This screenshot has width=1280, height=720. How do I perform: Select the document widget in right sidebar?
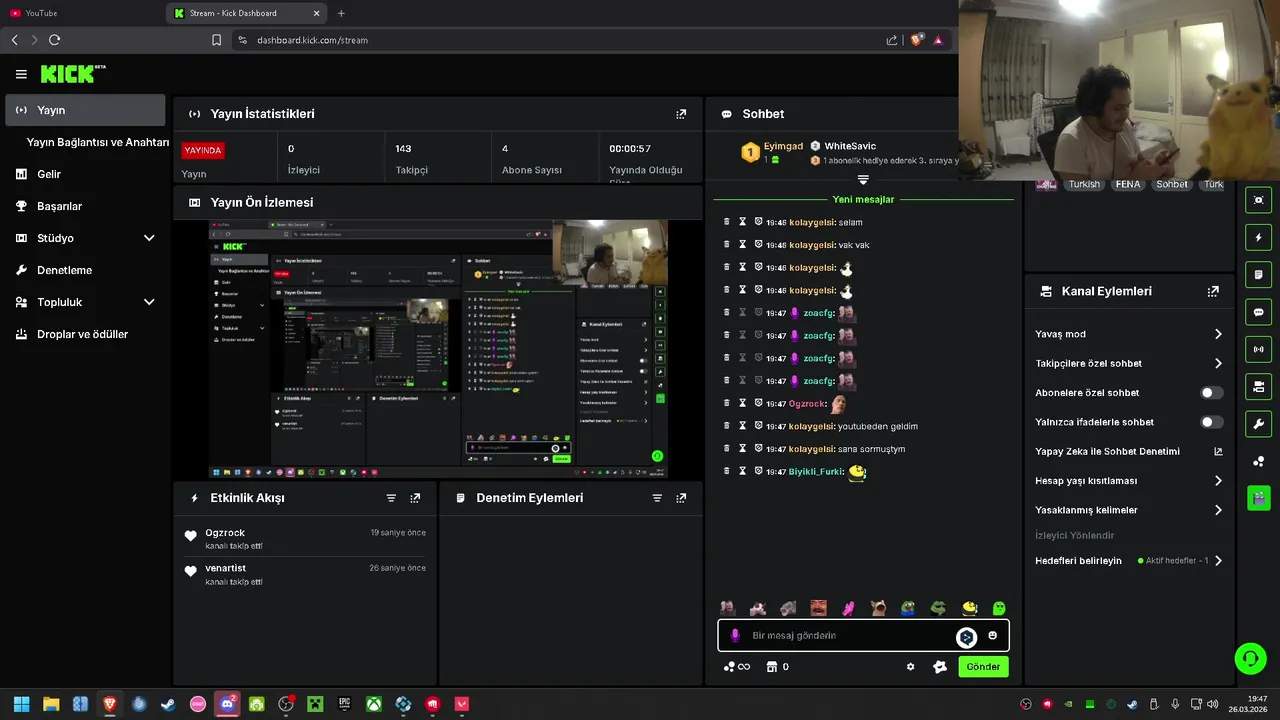point(1258,275)
